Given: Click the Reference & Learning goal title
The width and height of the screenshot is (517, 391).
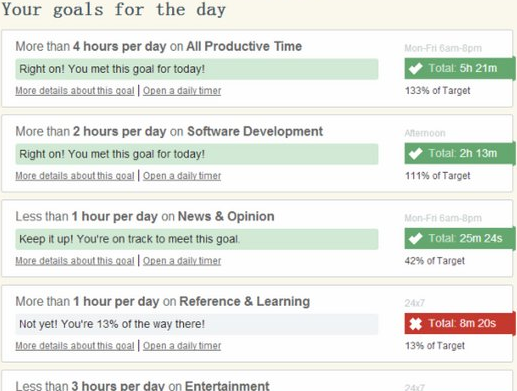Looking at the screenshot, I should [x=163, y=301].
